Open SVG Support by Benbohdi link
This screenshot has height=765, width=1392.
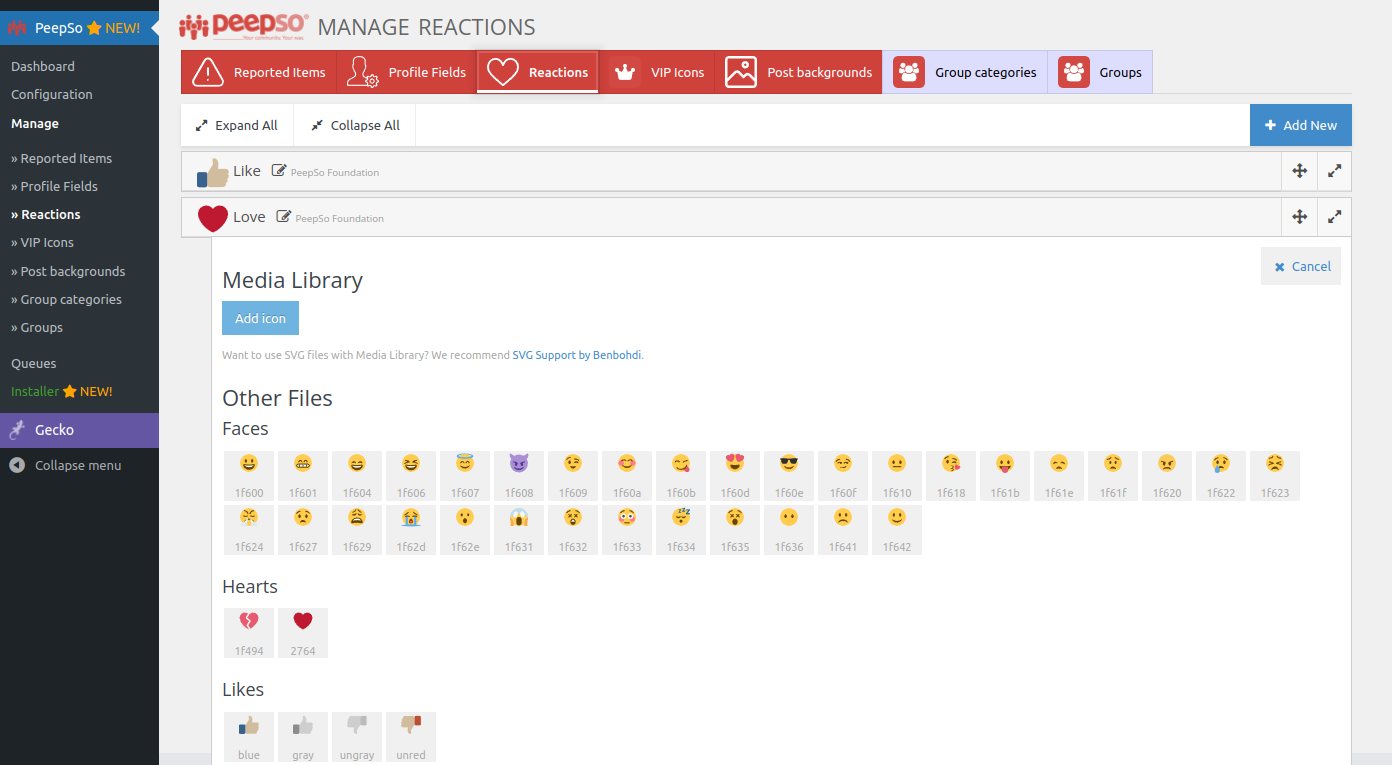click(x=577, y=355)
